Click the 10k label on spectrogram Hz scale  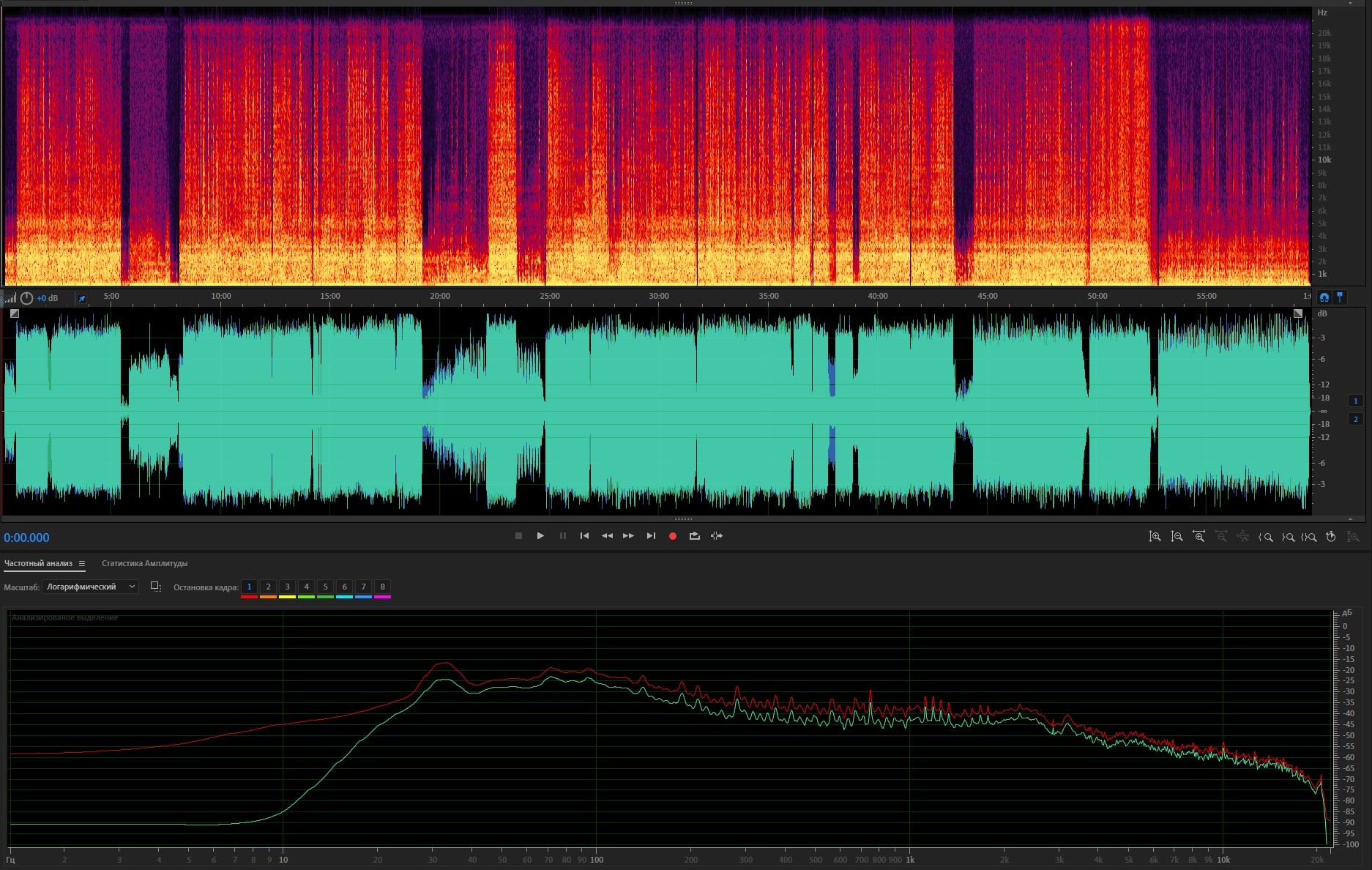(1324, 160)
